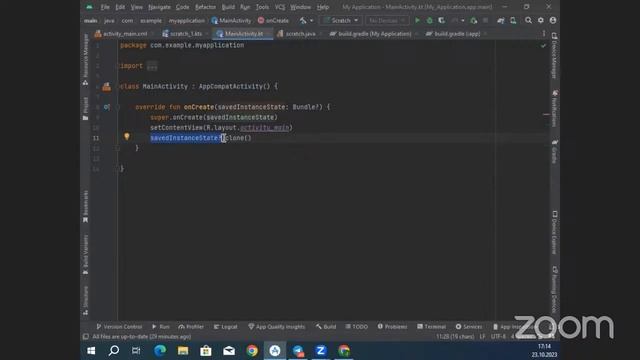
Task: Click the 11:28 caret position indicator
Action: [x=455, y=337]
